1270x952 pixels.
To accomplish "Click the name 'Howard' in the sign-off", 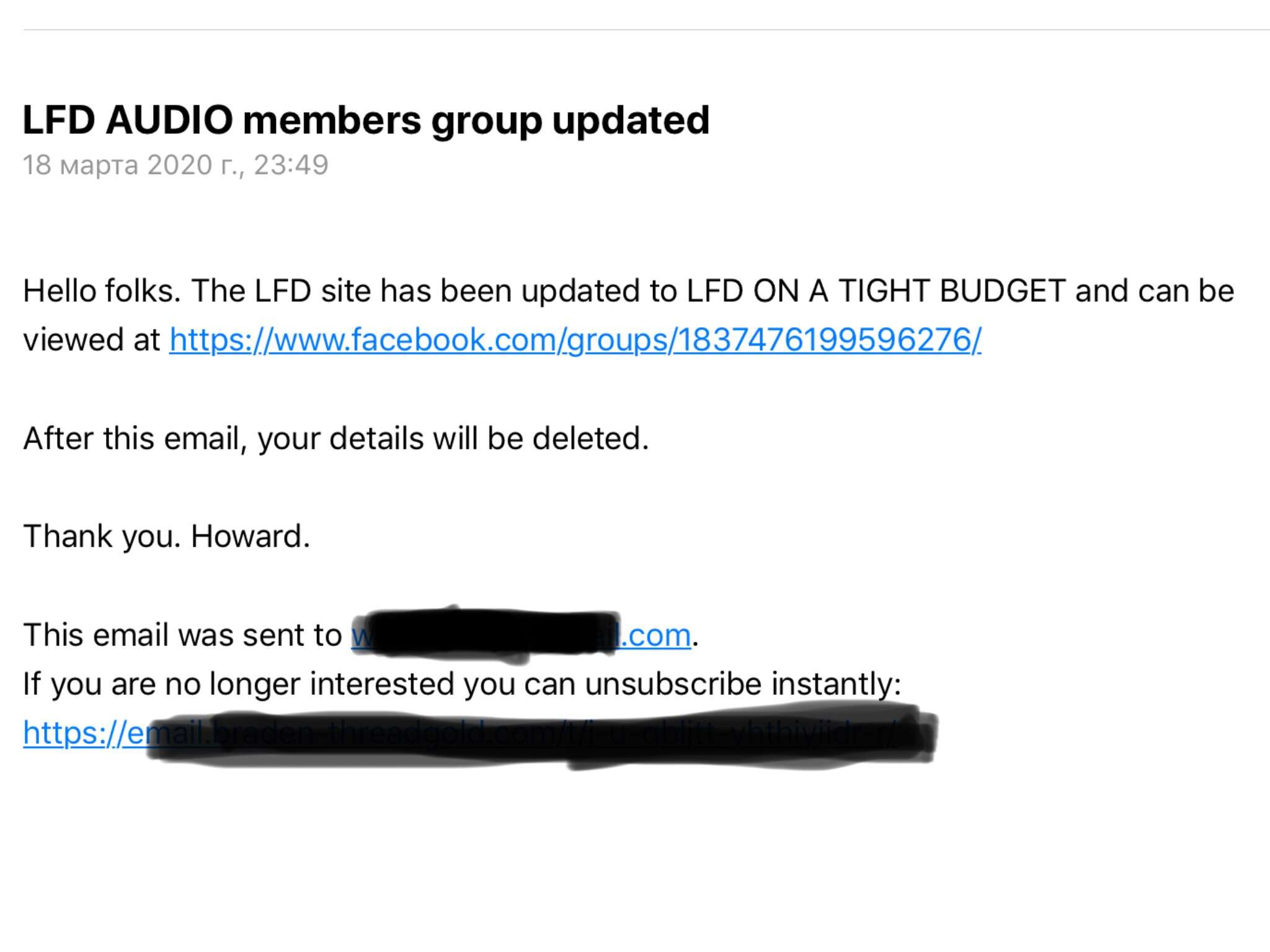I will tap(248, 536).
